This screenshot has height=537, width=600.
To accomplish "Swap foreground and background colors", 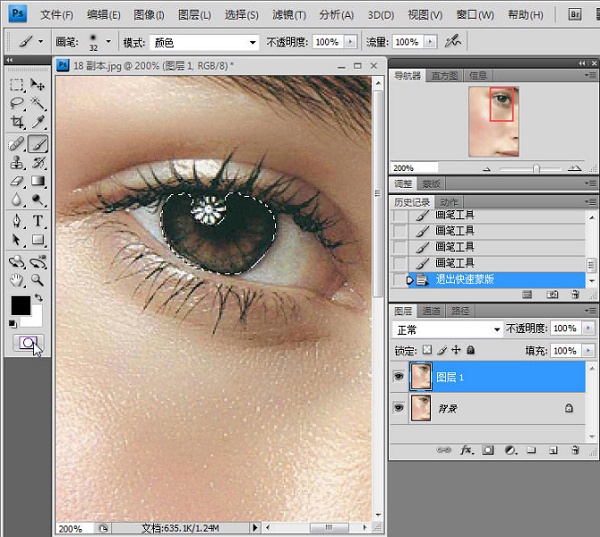I will pyautogui.click(x=39, y=297).
